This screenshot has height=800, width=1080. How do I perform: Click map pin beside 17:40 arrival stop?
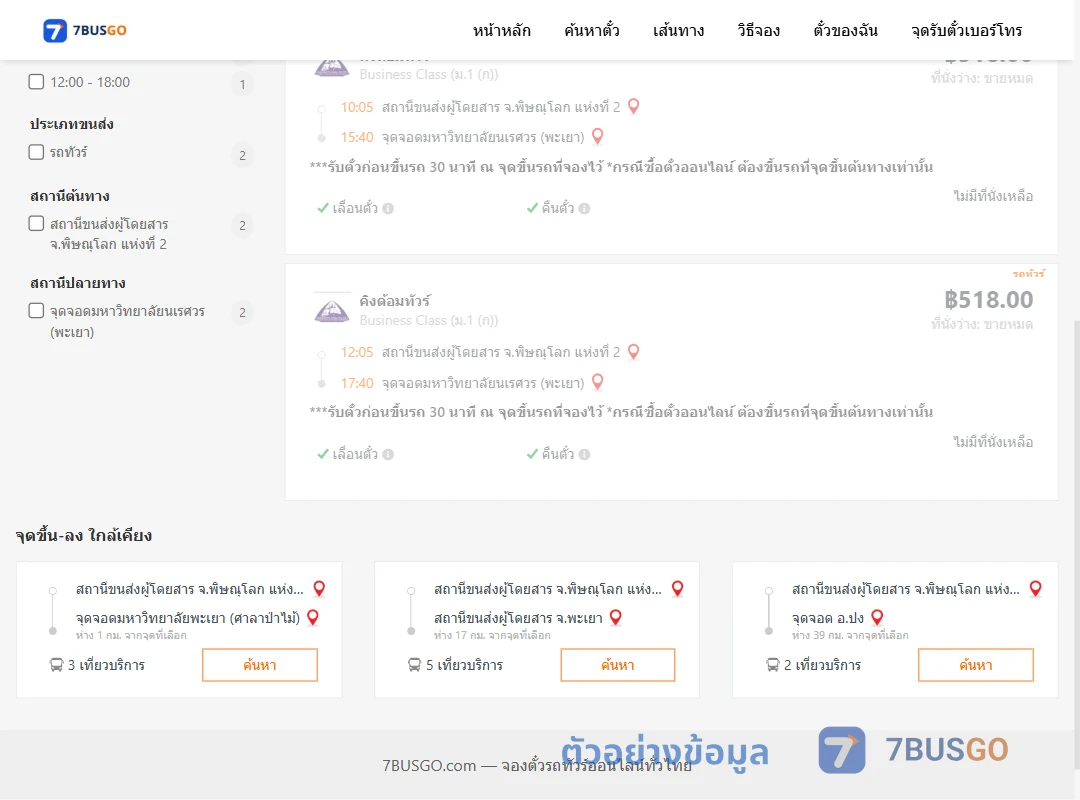598,382
